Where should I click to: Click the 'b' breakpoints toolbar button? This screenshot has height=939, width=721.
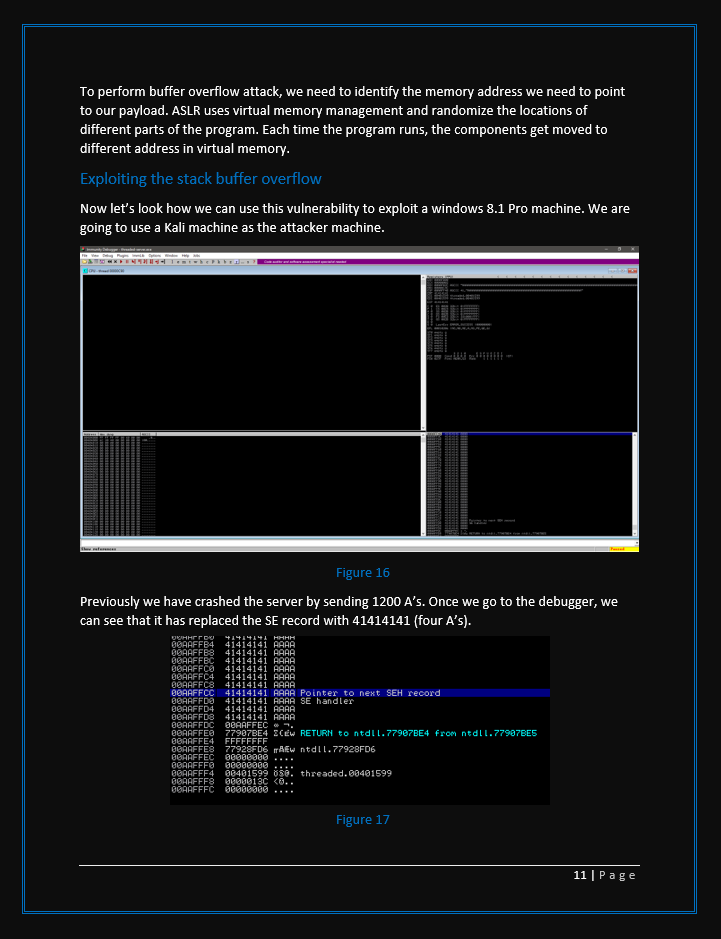point(225,262)
